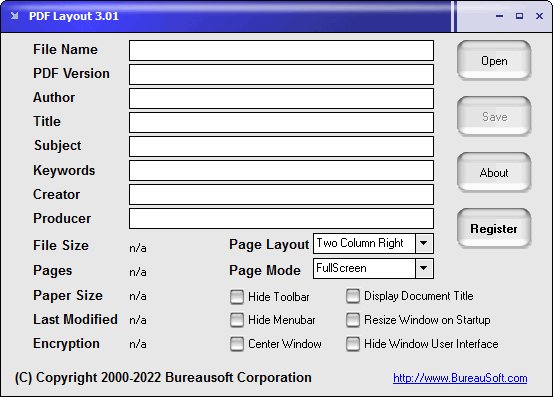The width and height of the screenshot is (553, 397).
Task: Click the Creator text box
Action: coord(281,194)
